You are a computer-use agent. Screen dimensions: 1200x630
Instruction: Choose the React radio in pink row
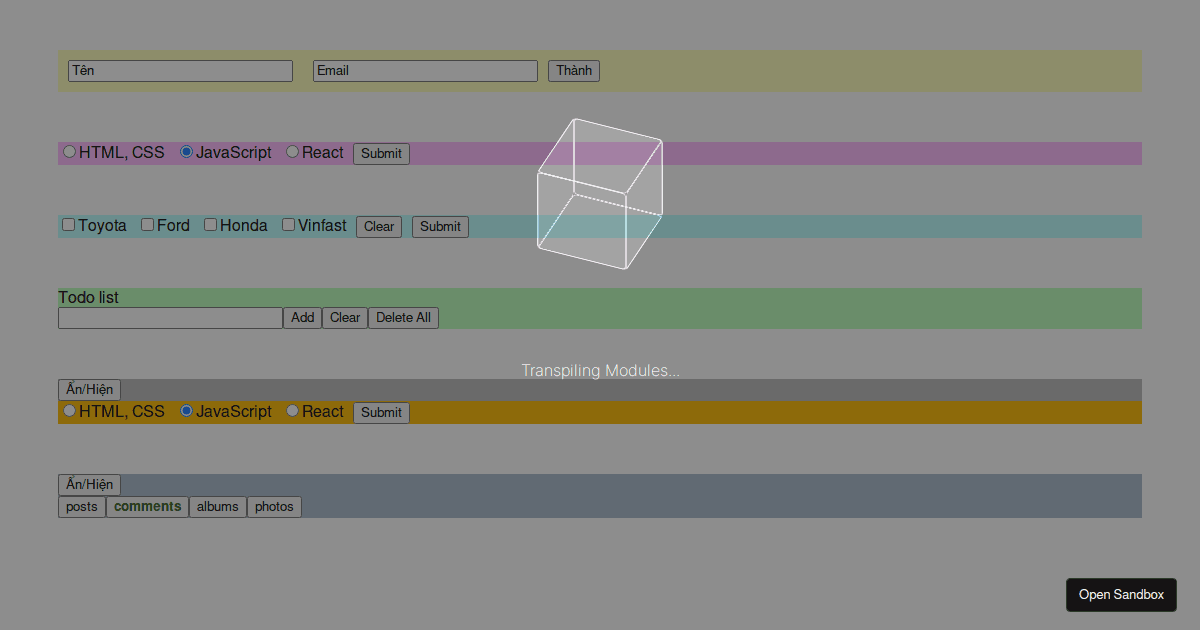pyautogui.click(x=293, y=152)
